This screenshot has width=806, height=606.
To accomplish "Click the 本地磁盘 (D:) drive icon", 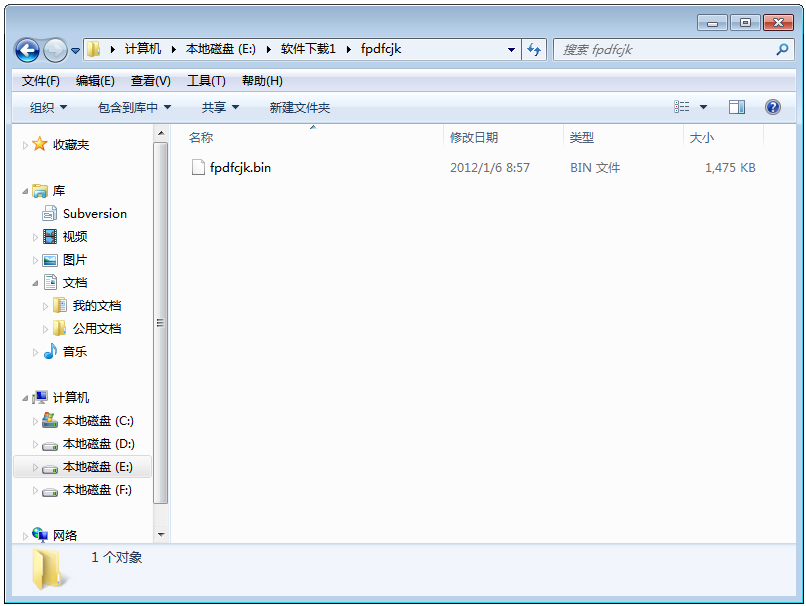I will [x=50, y=445].
